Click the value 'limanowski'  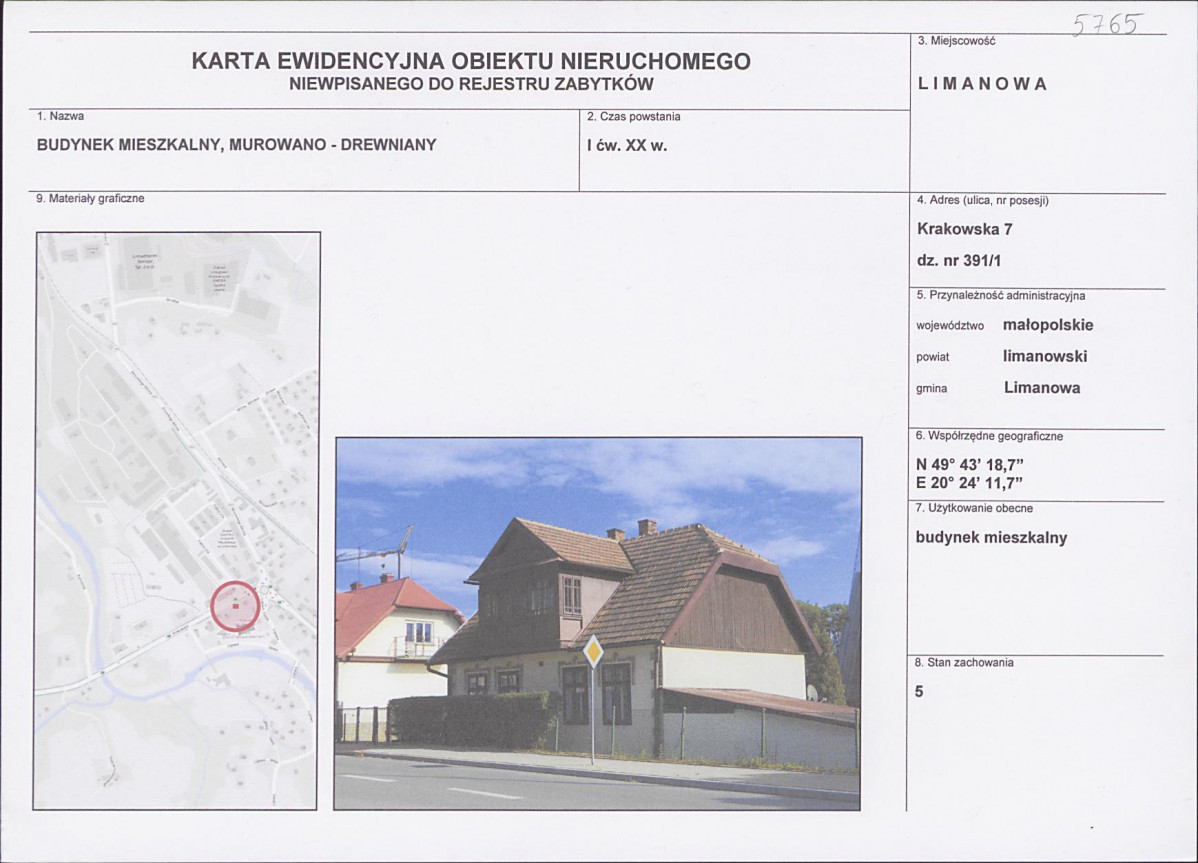(x=1044, y=357)
